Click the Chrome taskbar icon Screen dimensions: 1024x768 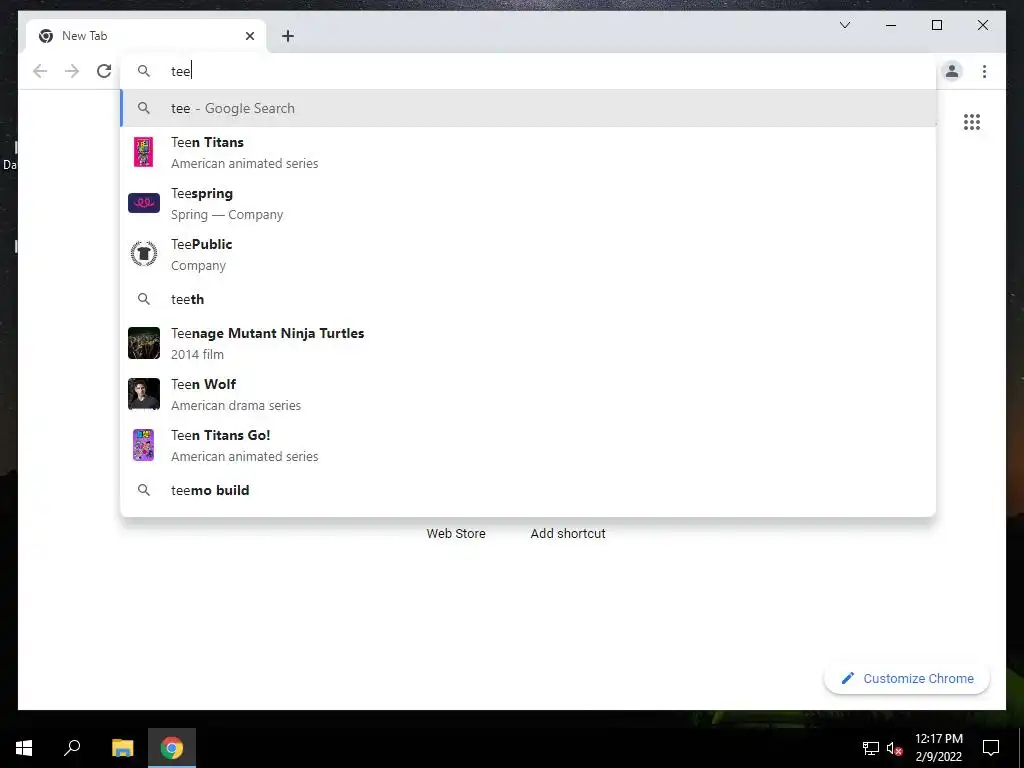(172, 748)
